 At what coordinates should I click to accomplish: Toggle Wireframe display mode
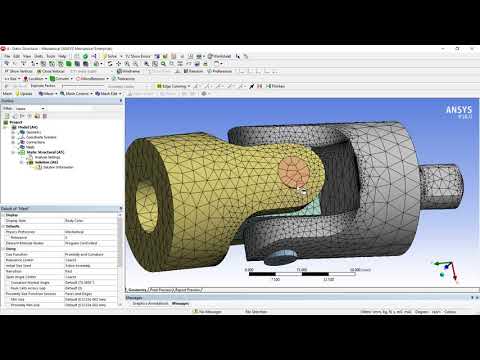(x=128, y=71)
